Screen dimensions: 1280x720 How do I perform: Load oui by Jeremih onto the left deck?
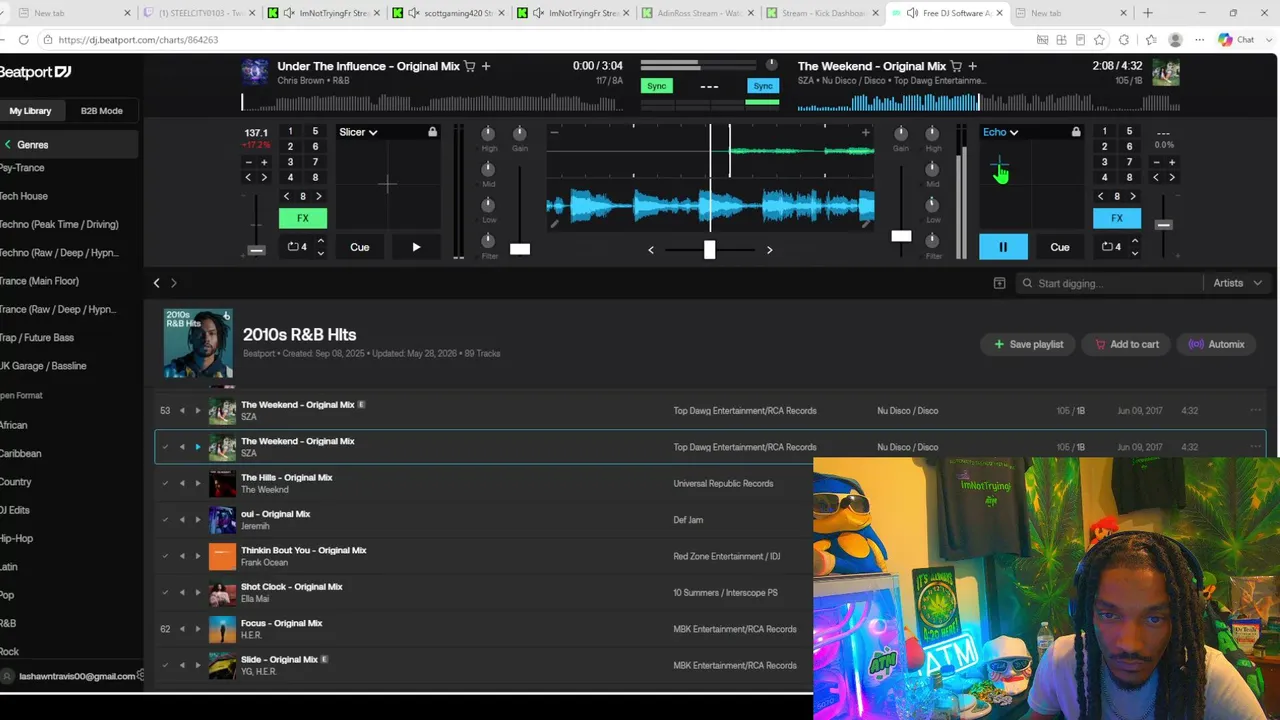pos(182,520)
